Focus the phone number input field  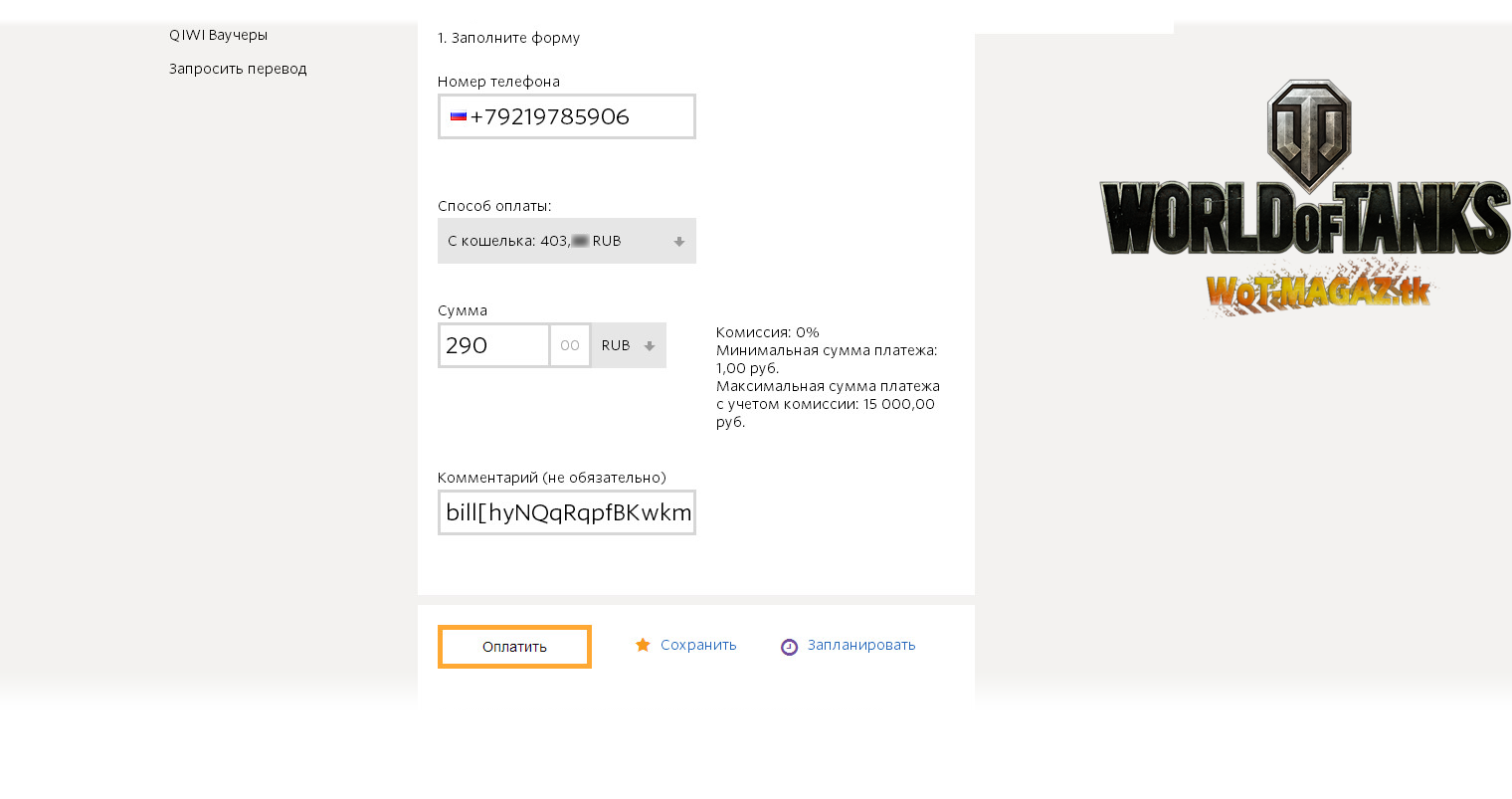point(567,116)
